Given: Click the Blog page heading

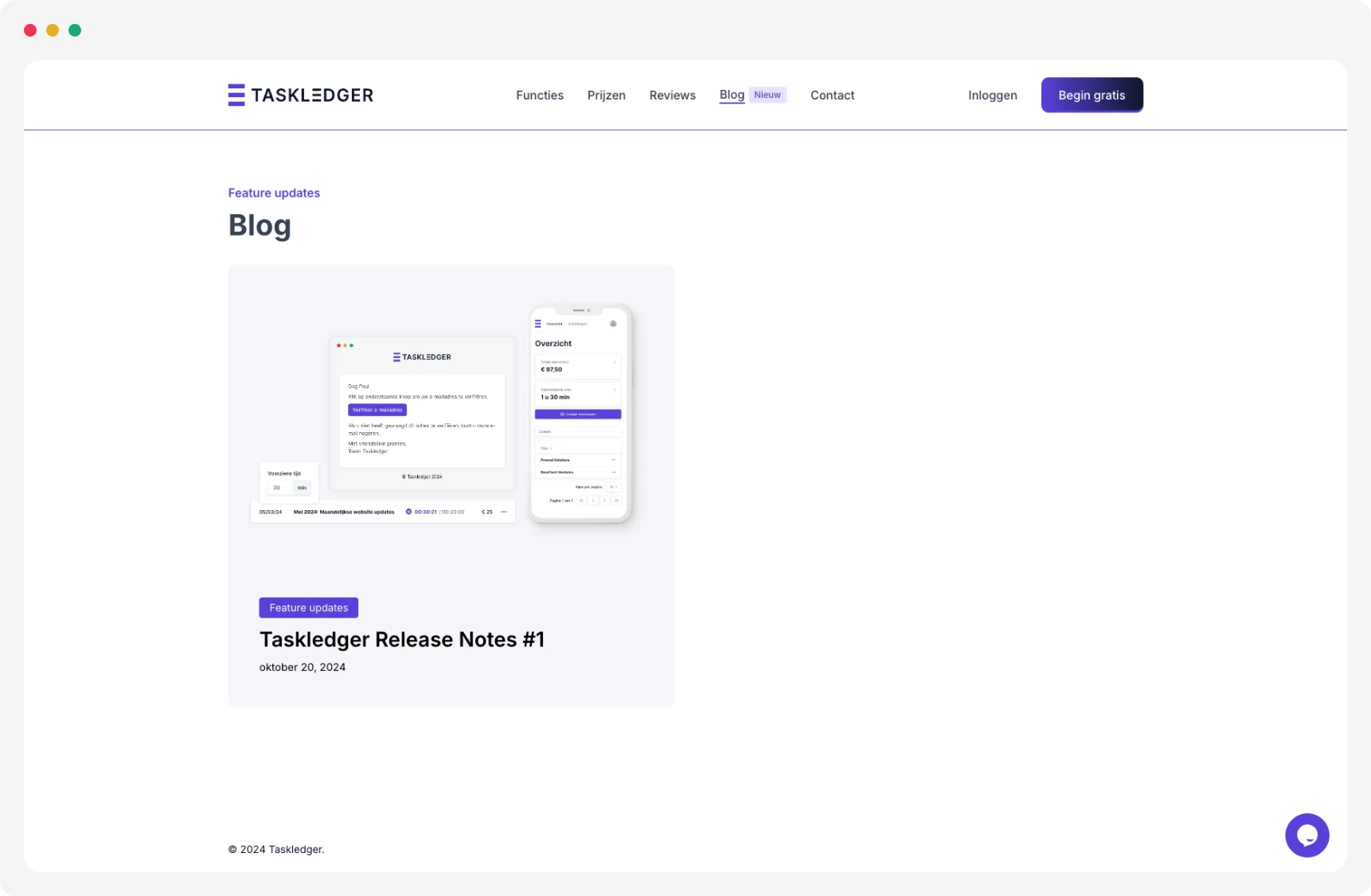Looking at the screenshot, I should 260,225.
